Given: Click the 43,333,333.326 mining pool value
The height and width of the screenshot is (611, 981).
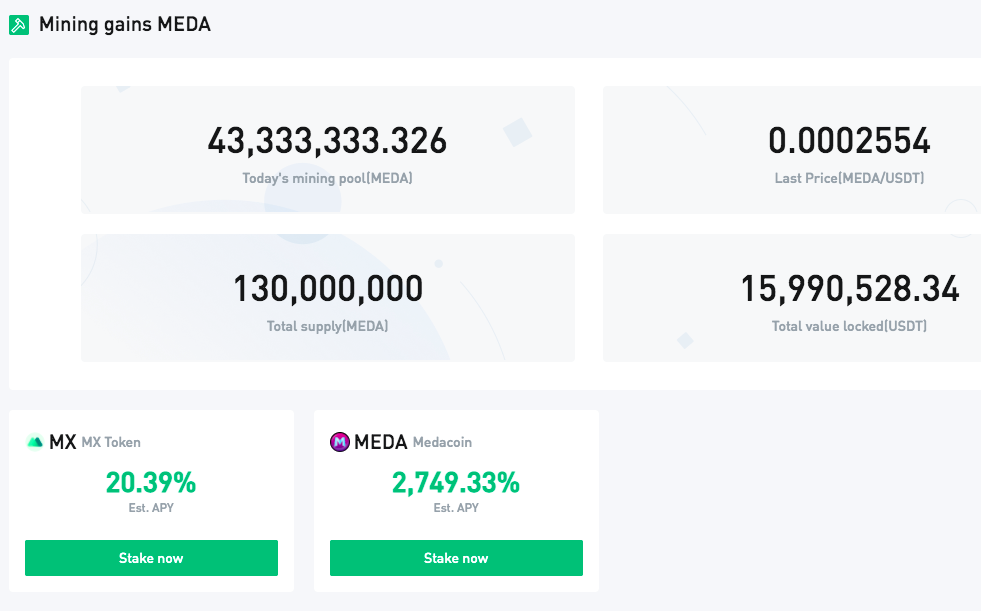Looking at the screenshot, I should click(327, 141).
